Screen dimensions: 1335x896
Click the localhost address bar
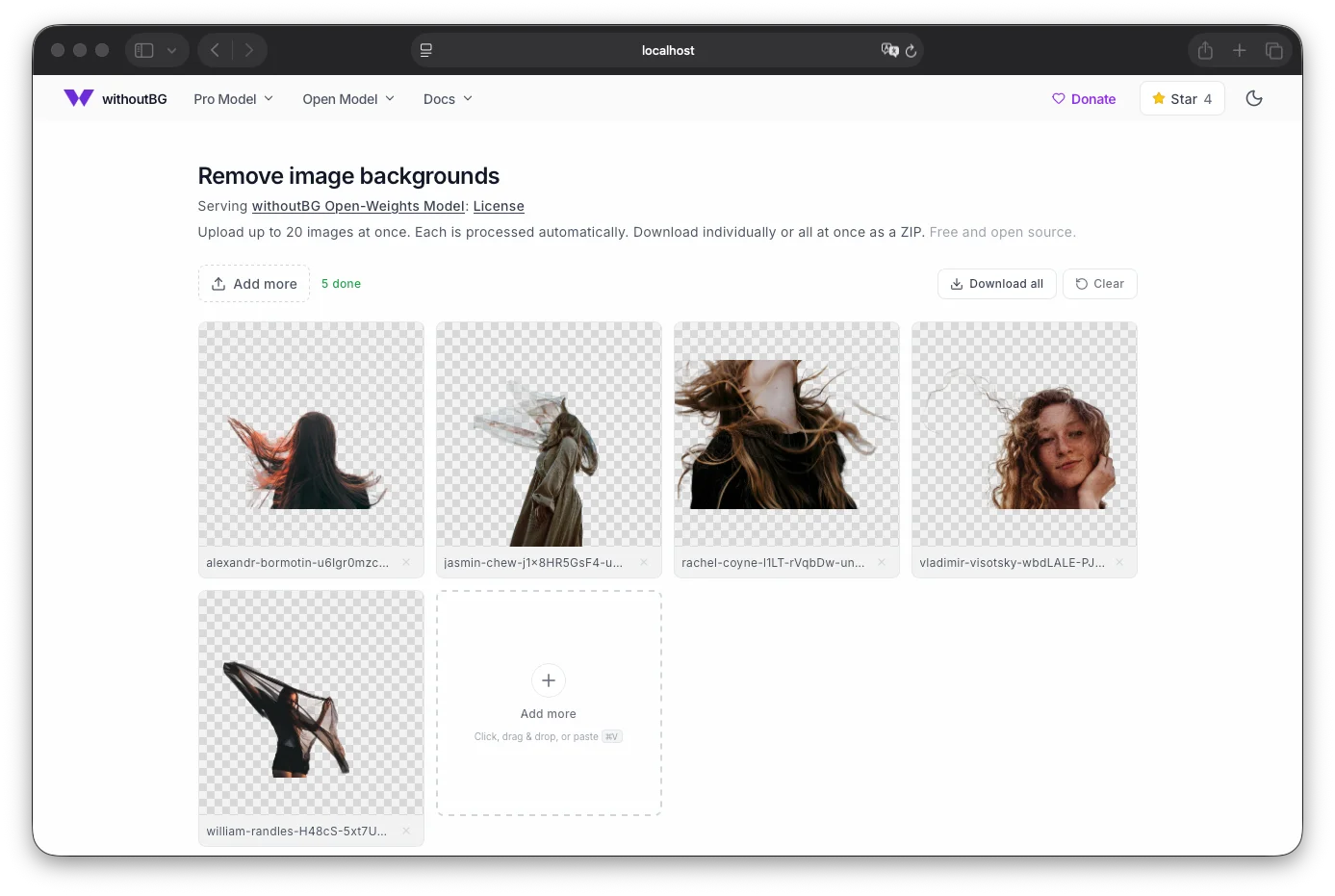coord(668,50)
